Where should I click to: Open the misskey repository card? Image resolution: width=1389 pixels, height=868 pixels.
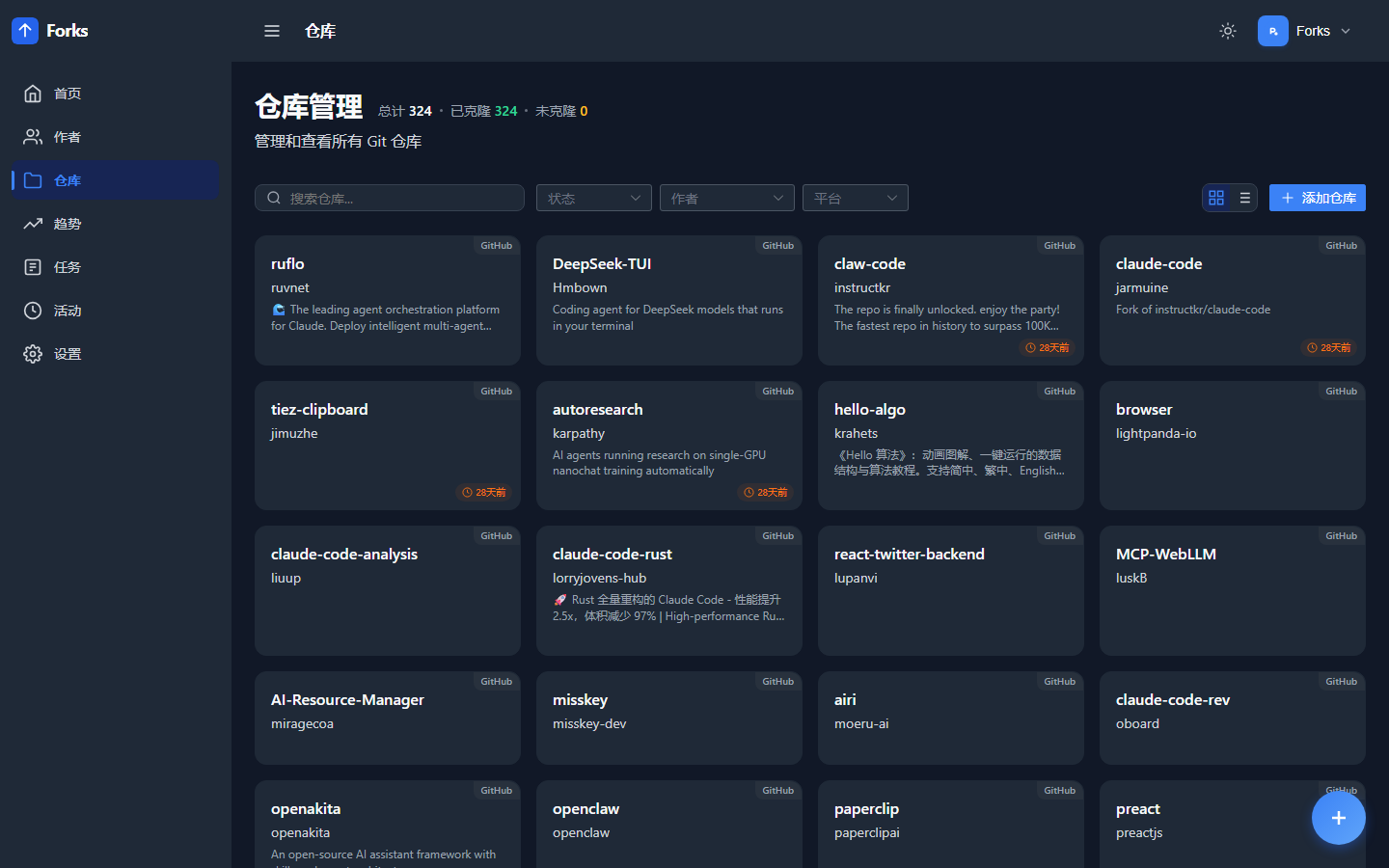pos(669,718)
